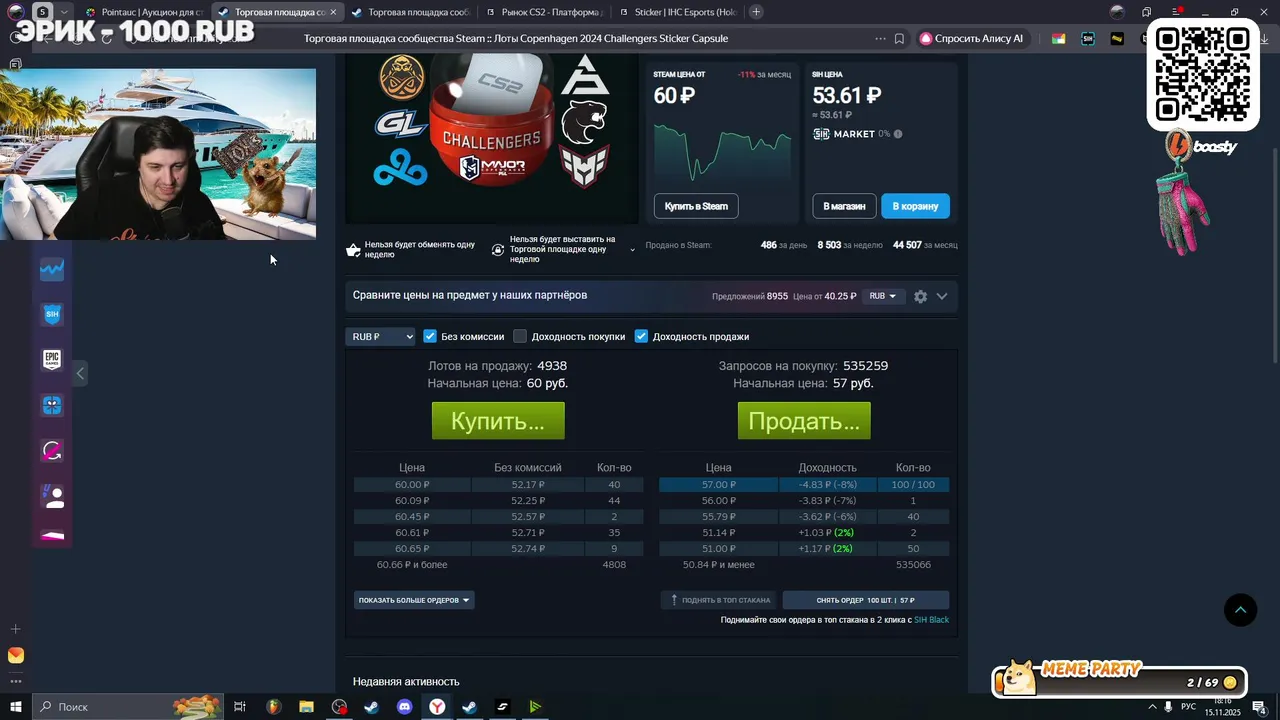1280x720 pixels.
Task: Close the active 'Торговая площадка' tab
Action: [333, 12]
